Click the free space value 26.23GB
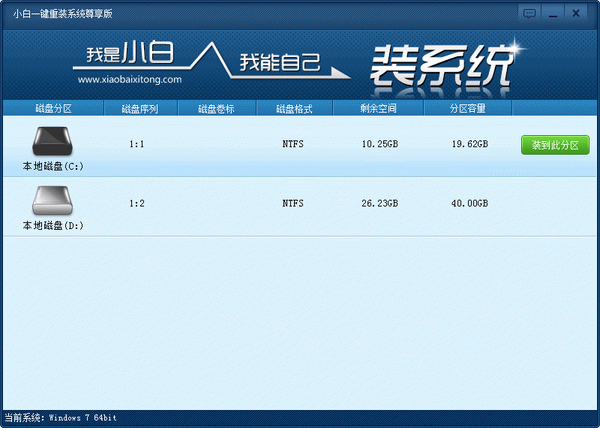The image size is (600, 428). pos(380,203)
